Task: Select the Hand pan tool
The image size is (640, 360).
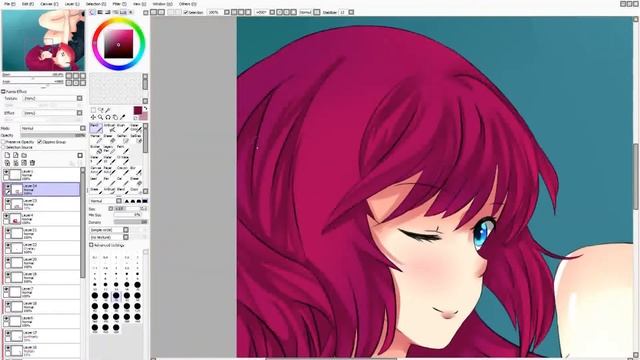Action: tap(116, 117)
